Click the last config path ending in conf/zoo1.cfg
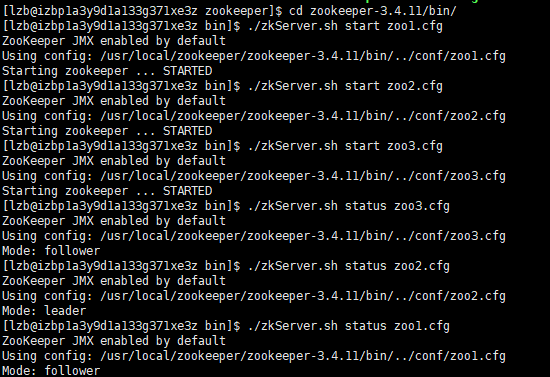 (303, 356)
